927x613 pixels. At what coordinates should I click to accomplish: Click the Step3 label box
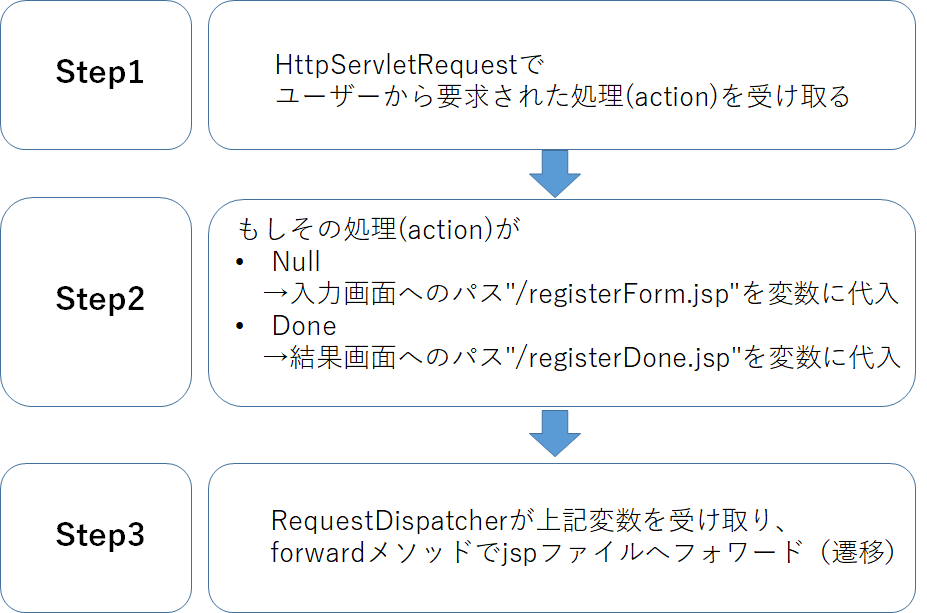click(96, 538)
